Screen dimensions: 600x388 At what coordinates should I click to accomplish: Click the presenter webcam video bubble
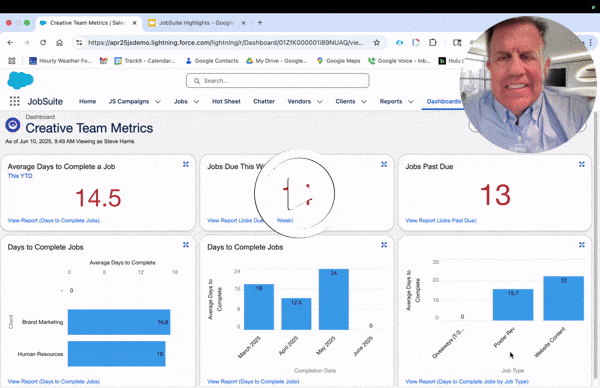coord(527,84)
